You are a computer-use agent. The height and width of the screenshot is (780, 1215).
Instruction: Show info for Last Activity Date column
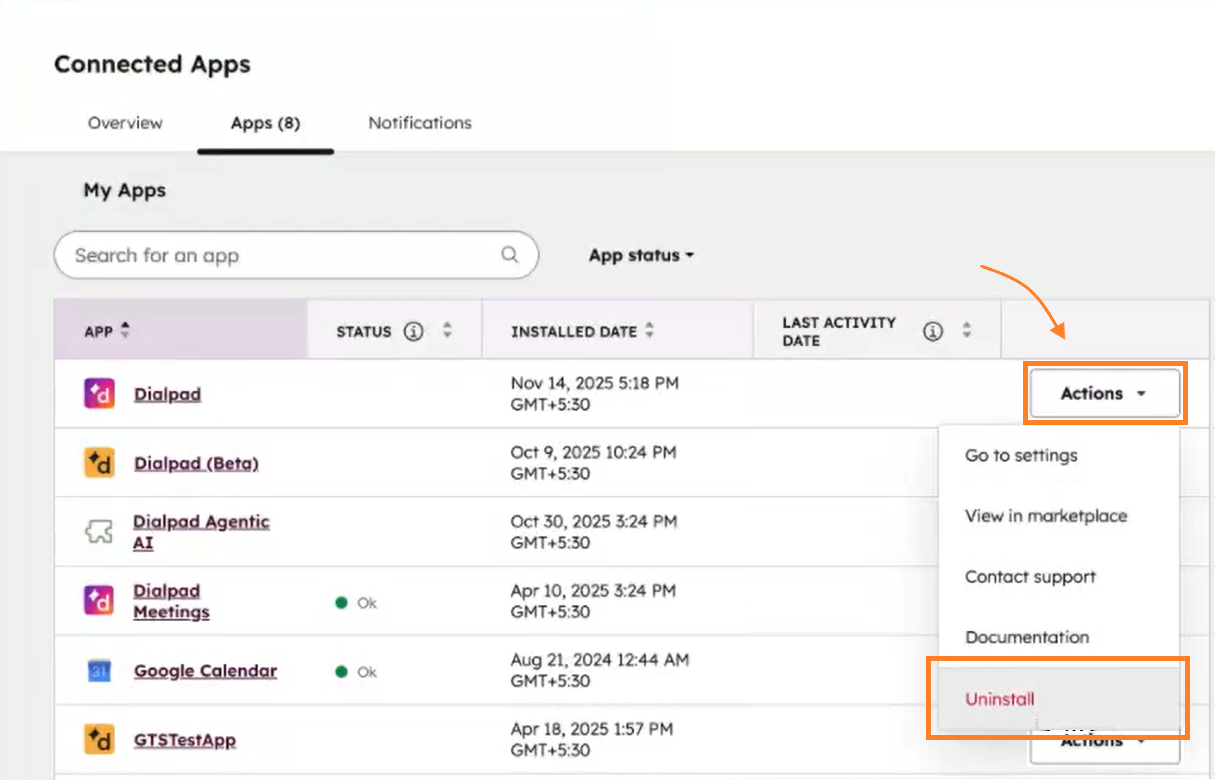933,331
